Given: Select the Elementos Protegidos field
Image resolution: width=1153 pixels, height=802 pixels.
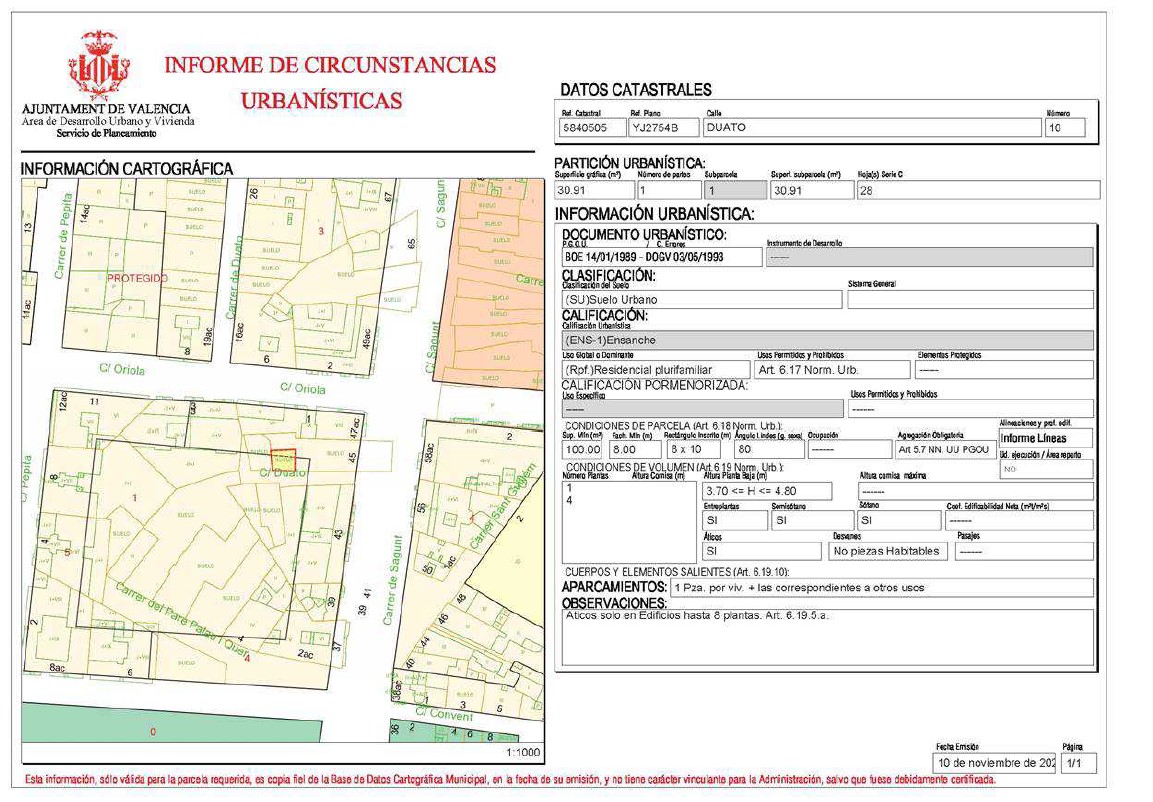Looking at the screenshot, I should click(x=1004, y=369).
